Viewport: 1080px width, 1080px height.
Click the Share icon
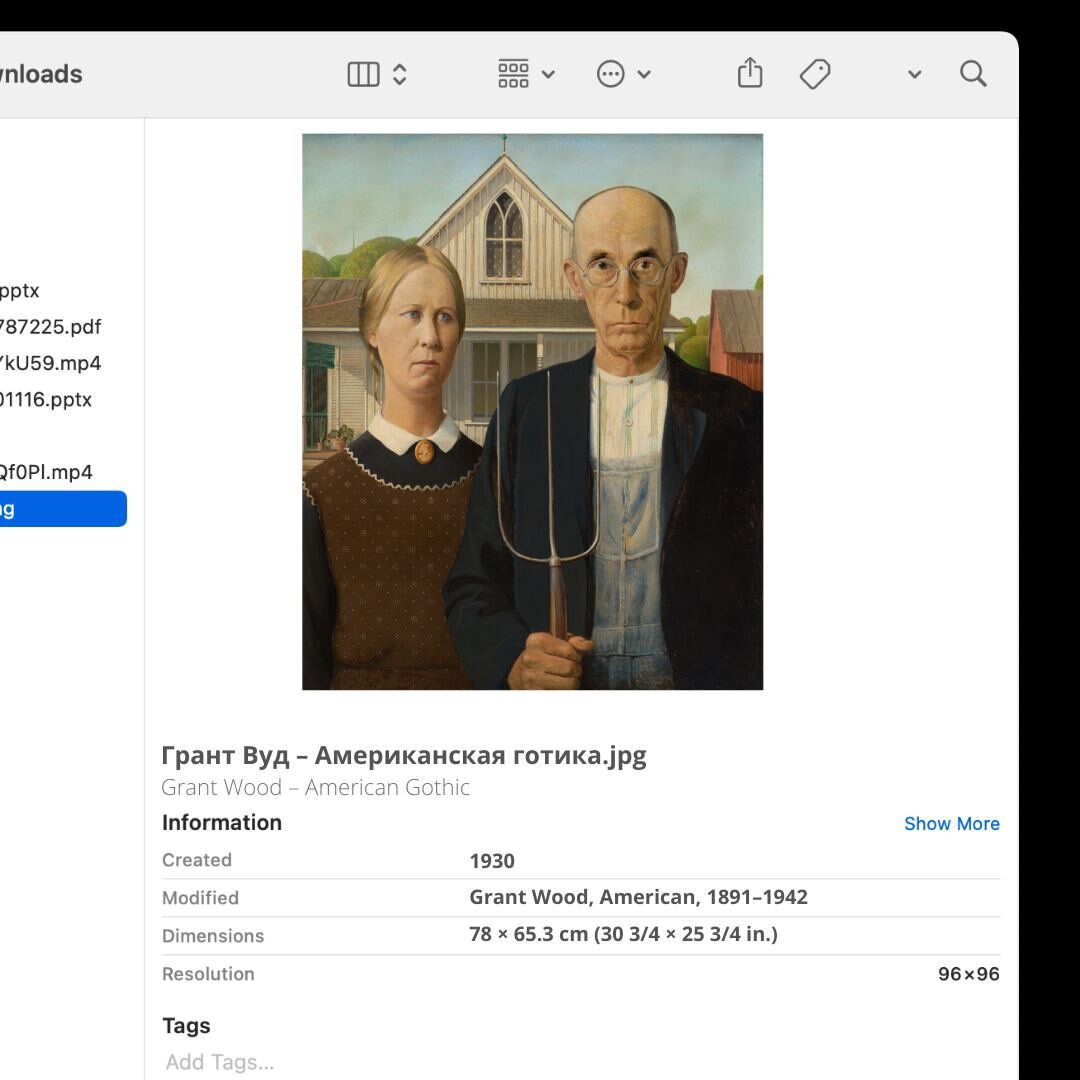pos(750,72)
